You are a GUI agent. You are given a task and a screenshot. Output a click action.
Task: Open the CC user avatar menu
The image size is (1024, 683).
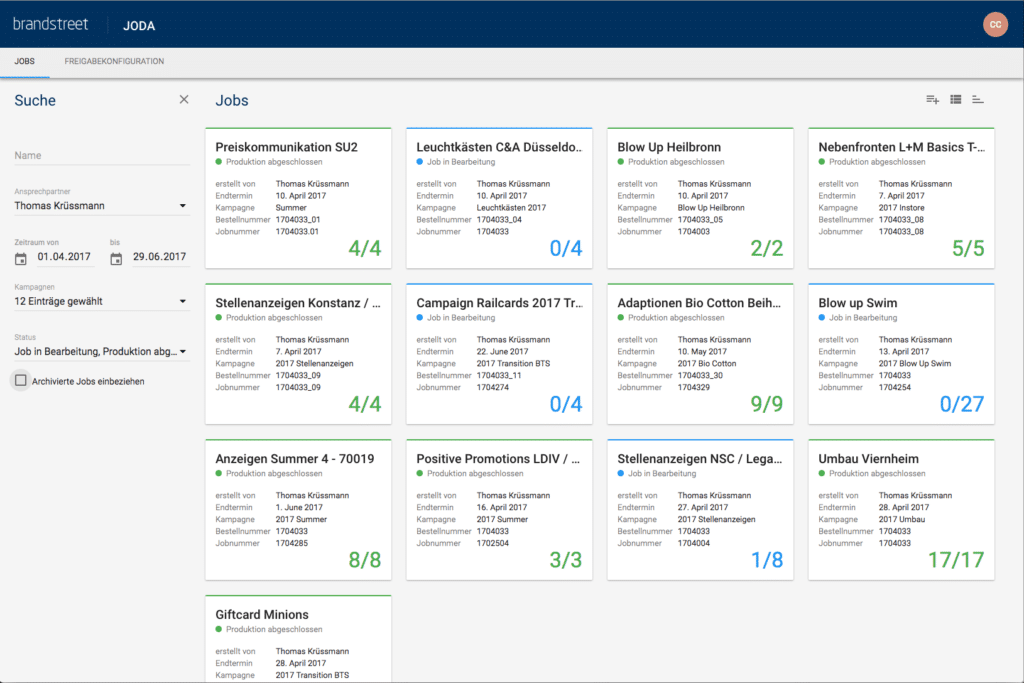tap(995, 24)
